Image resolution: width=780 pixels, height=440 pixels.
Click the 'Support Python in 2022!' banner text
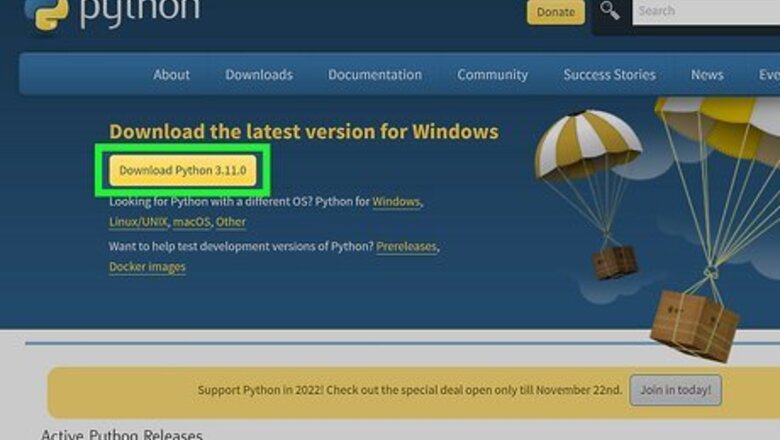[x=410, y=390]
